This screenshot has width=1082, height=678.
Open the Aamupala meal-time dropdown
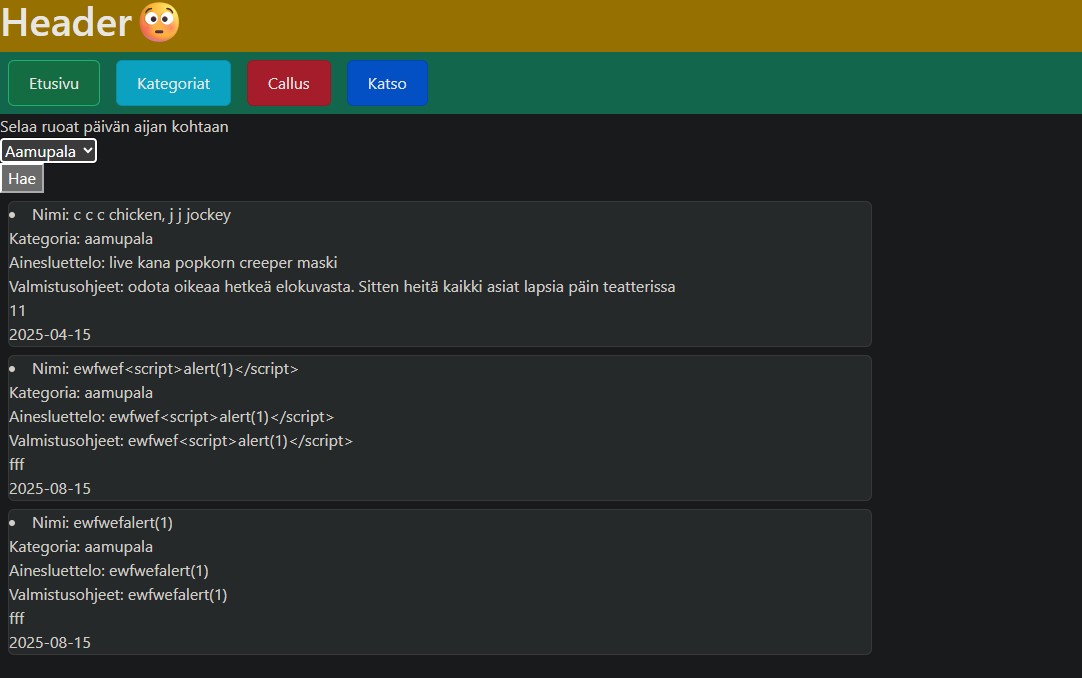click(48, 151)
